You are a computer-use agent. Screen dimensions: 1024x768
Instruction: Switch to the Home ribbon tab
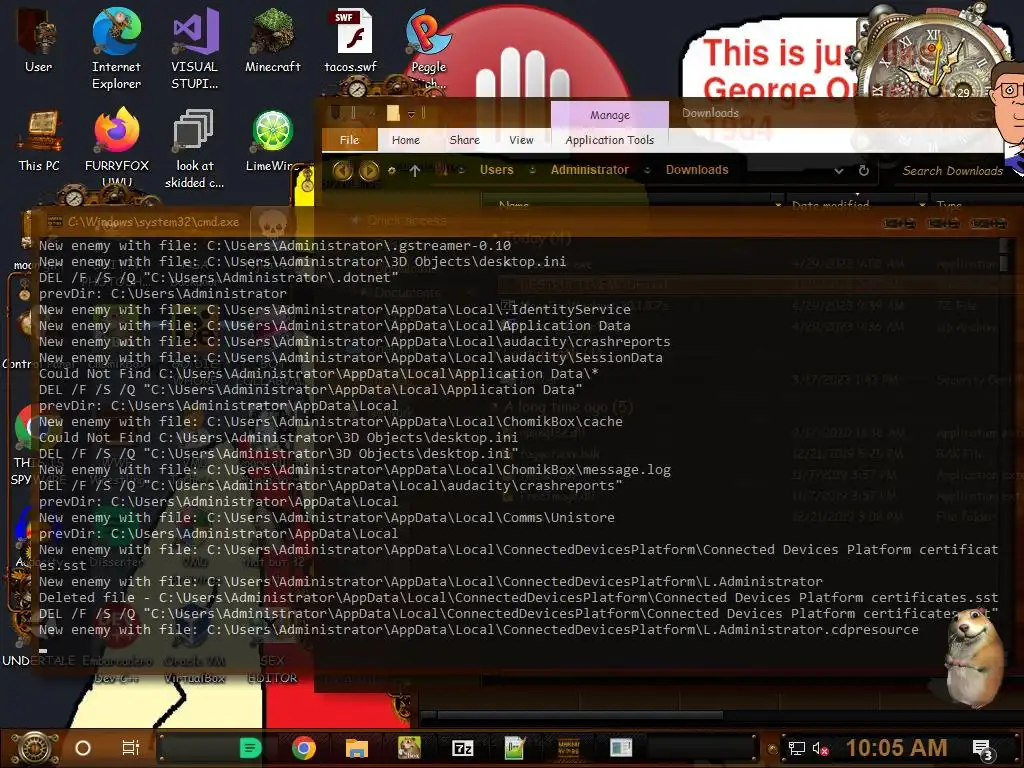pyautogui.click(x=406, y=140)
